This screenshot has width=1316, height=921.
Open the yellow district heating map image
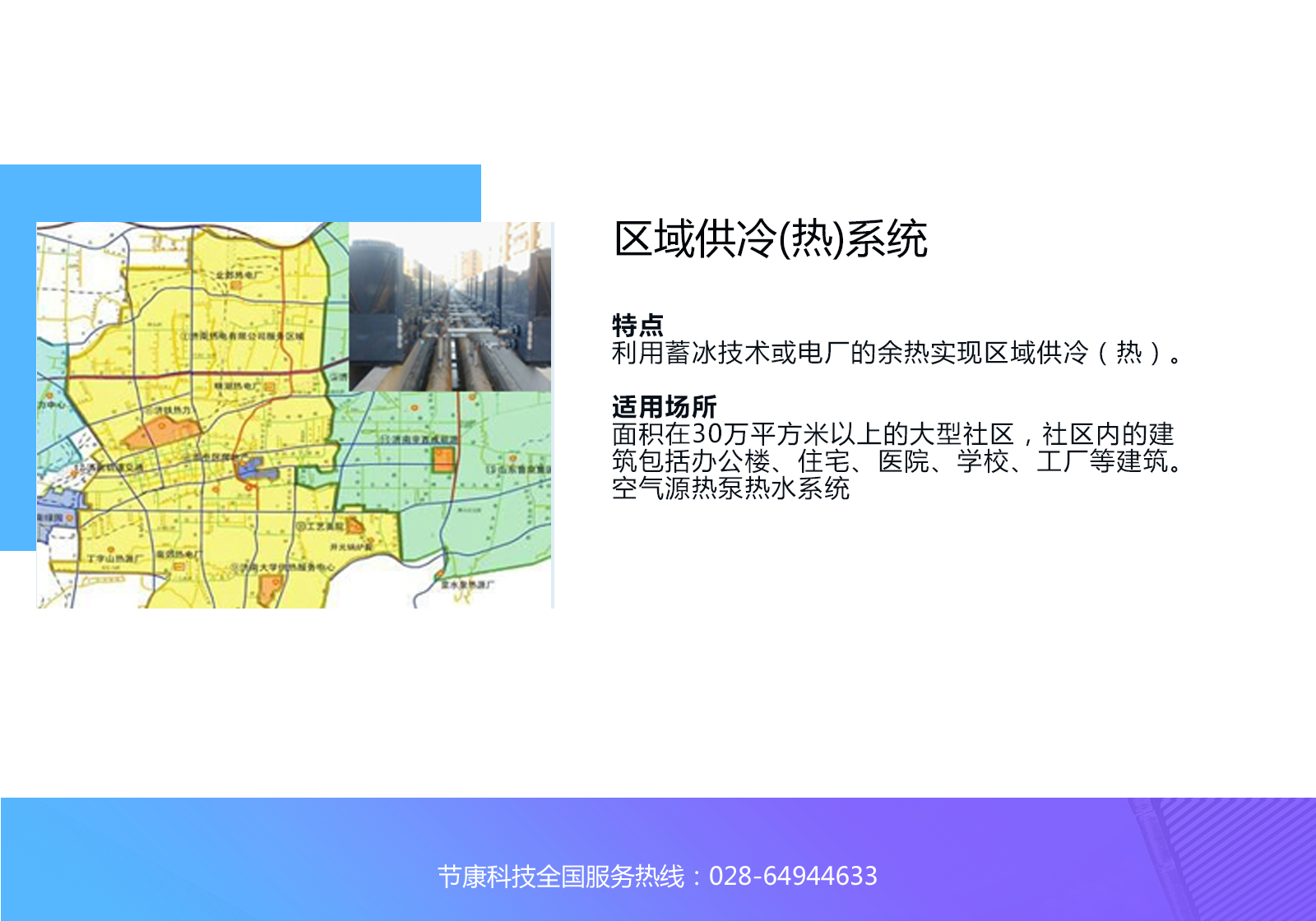click(295, 415)
